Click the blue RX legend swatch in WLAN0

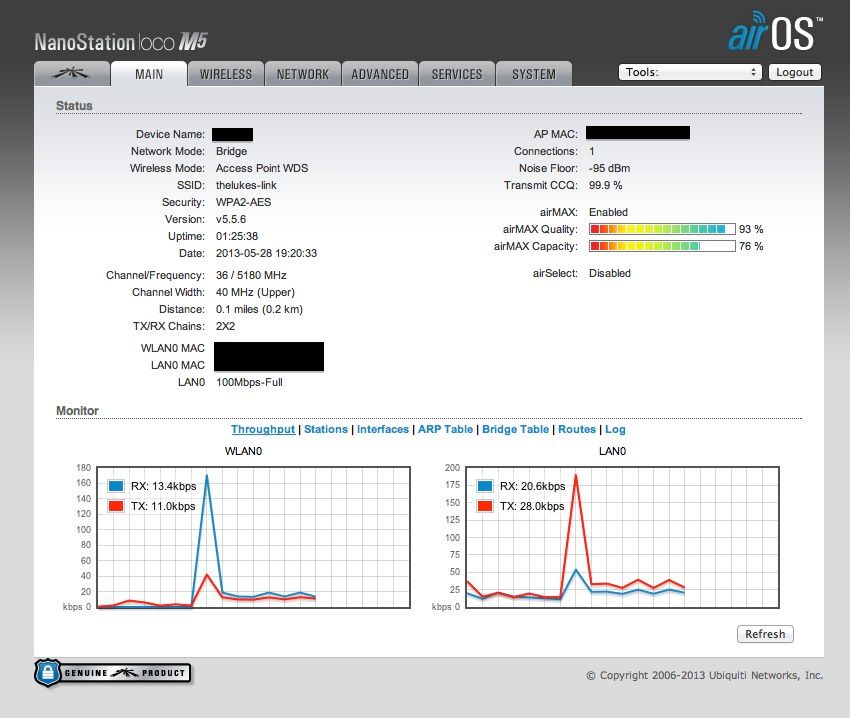[117, 486]
